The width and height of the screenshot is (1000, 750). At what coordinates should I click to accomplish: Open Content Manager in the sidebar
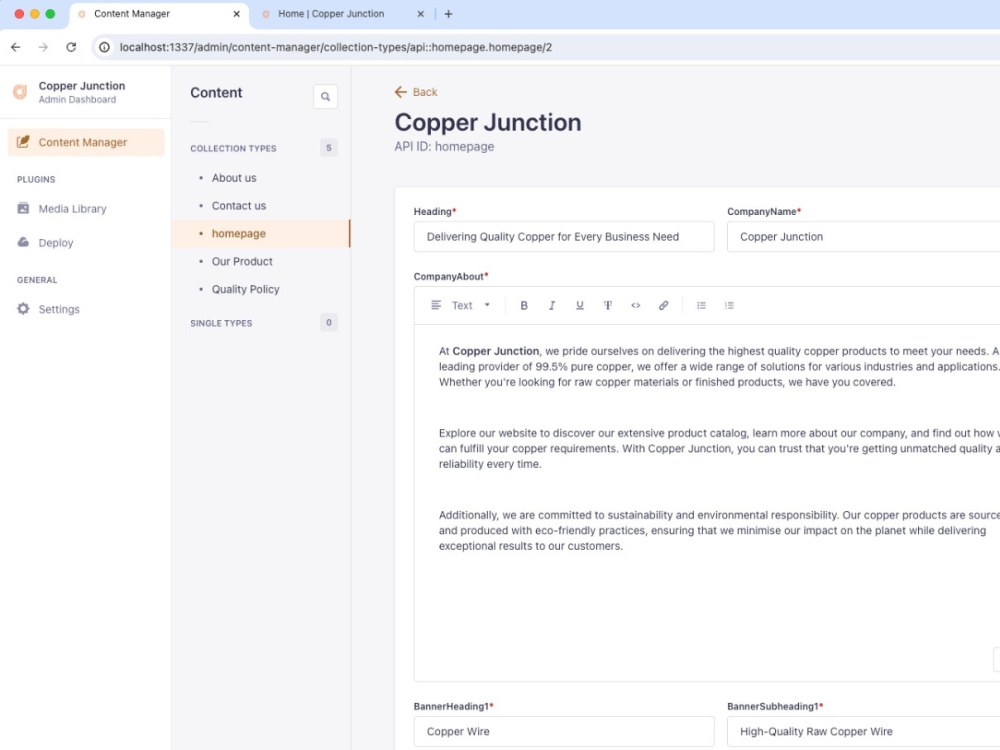click(86, 142)
